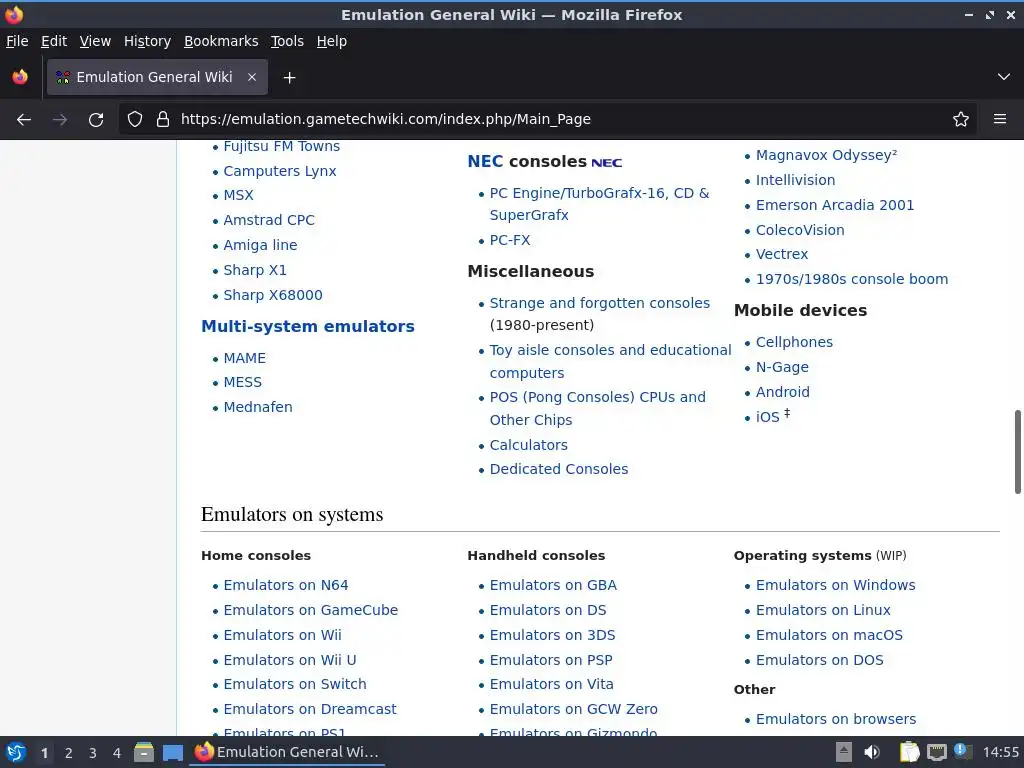Open the network monitor tray icon
The image size is (1024, 768).
tap(936, 752)
